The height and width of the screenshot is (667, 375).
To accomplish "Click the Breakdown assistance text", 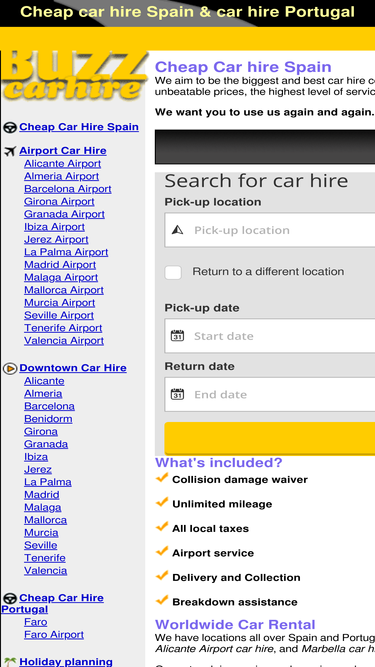I will [235, 602].
